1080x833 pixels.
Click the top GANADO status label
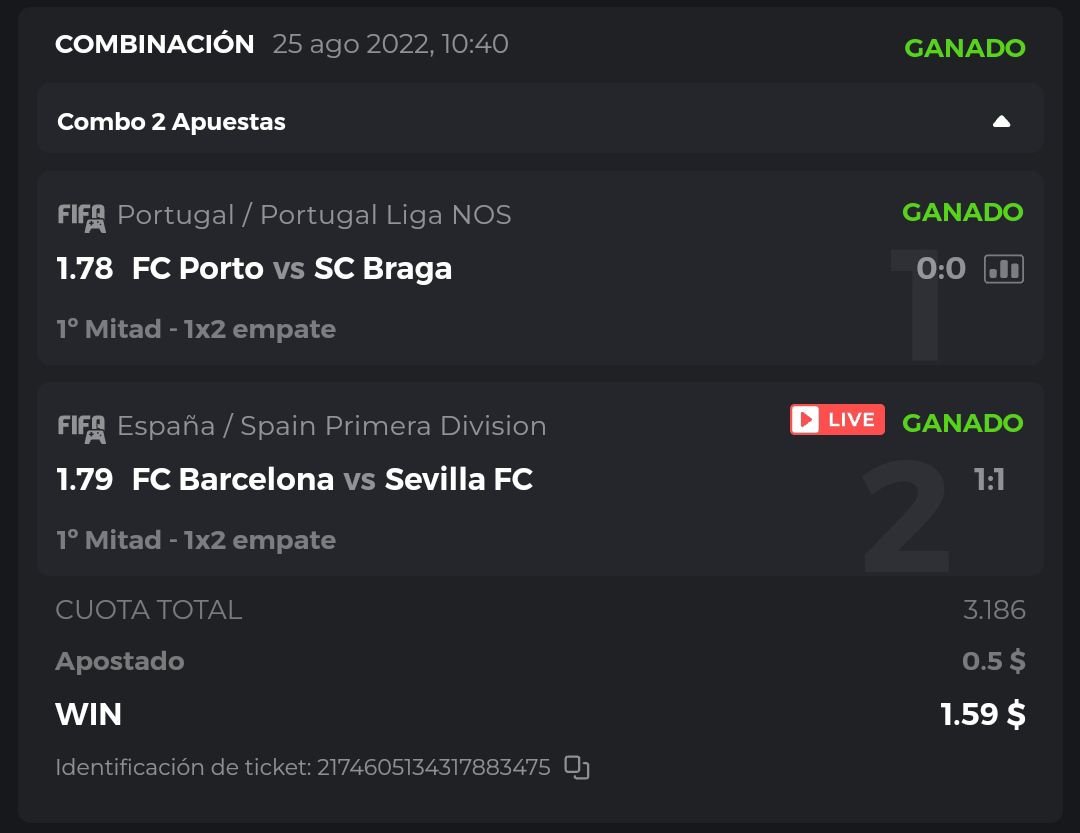[x=964, y=48]
